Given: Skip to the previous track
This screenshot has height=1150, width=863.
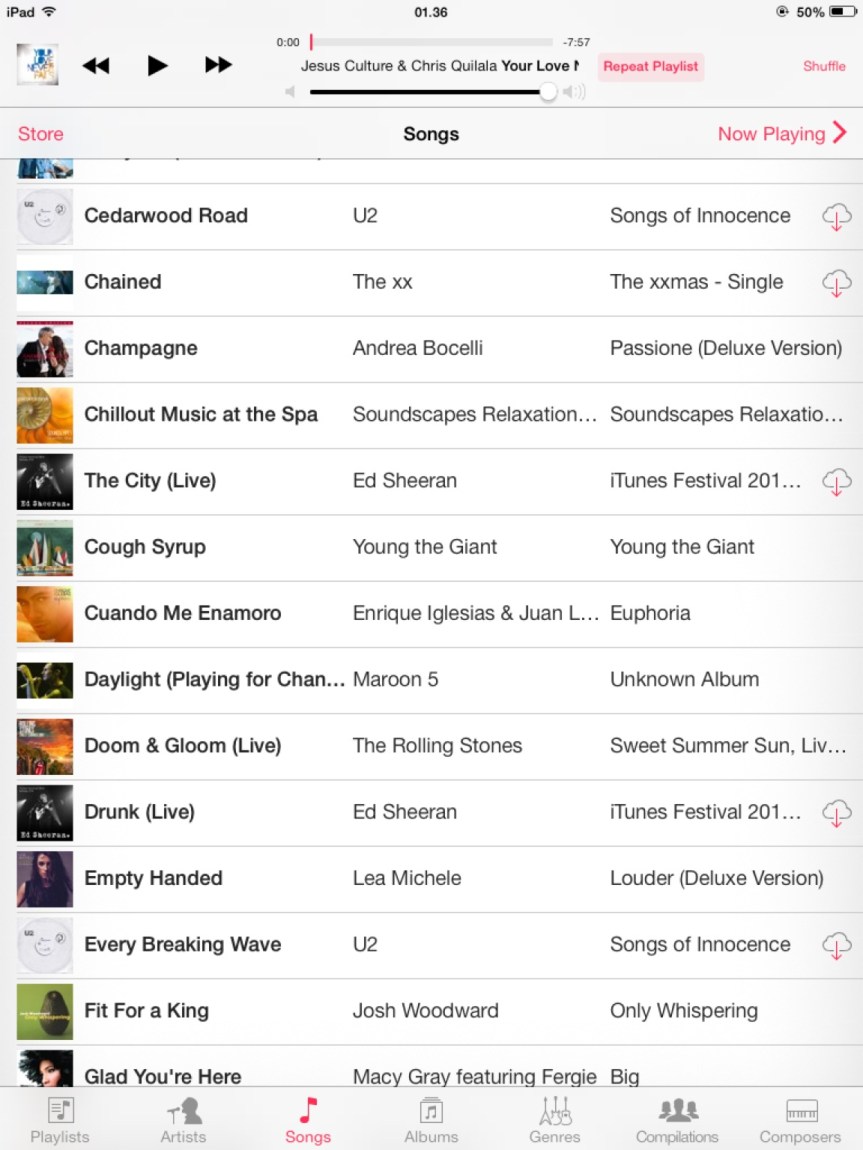Looking at the screenshot, I should pos(96,66).
